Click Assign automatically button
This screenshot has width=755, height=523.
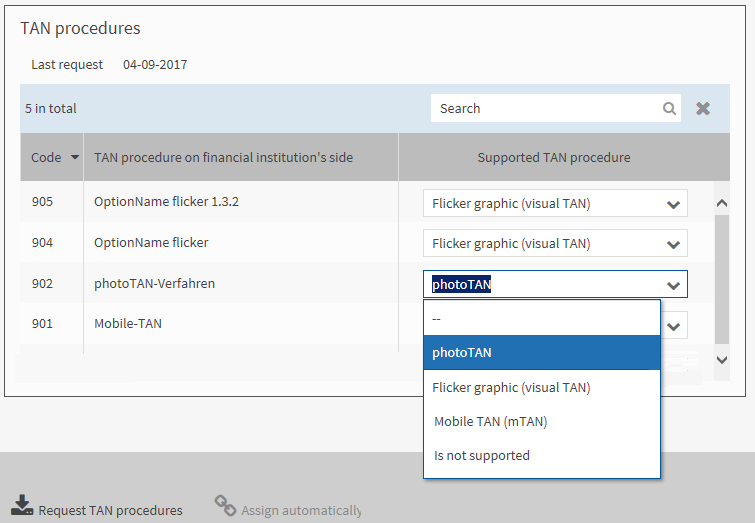[300, 510]
